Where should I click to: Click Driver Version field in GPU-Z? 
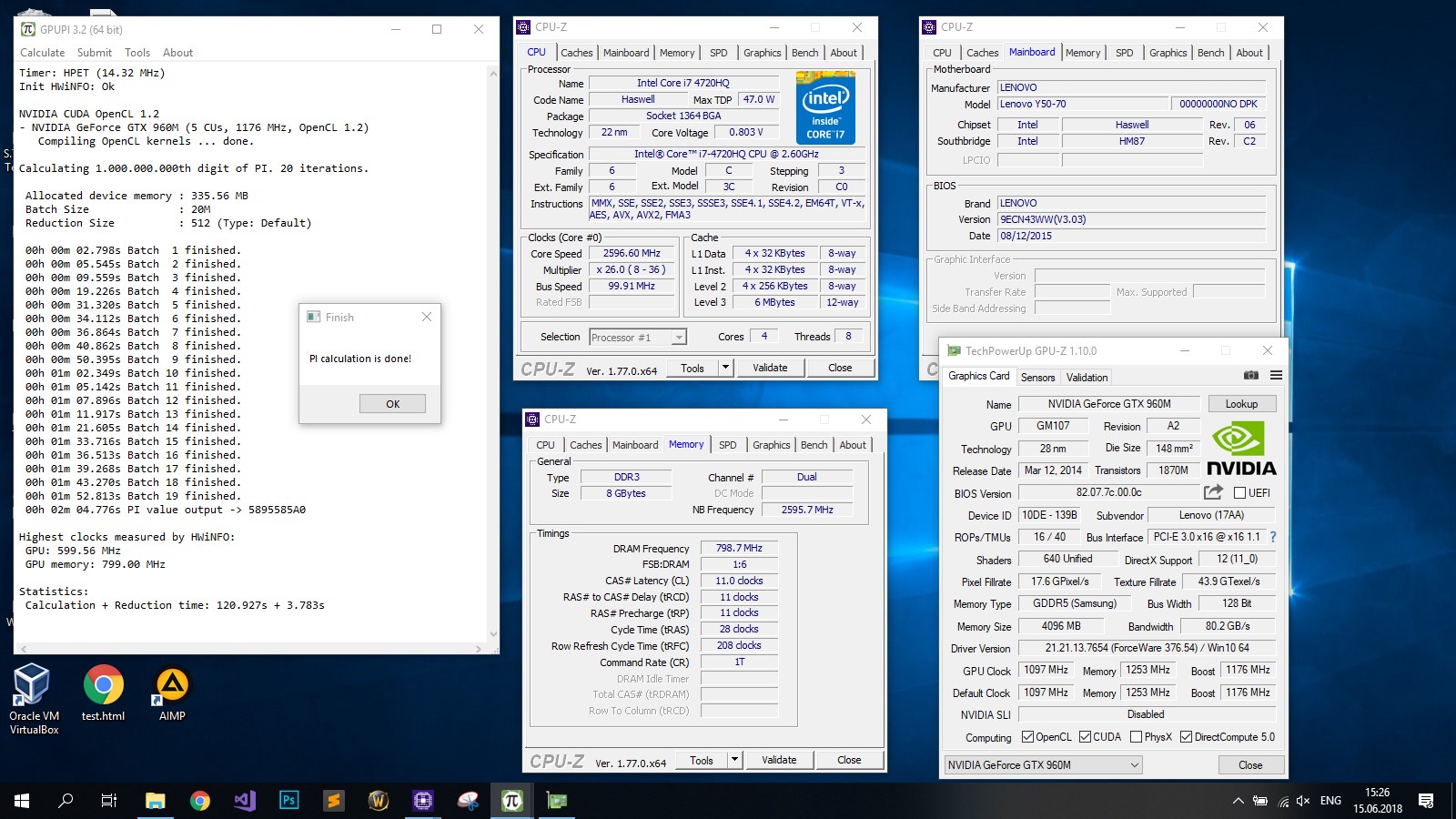[1147, 648]
